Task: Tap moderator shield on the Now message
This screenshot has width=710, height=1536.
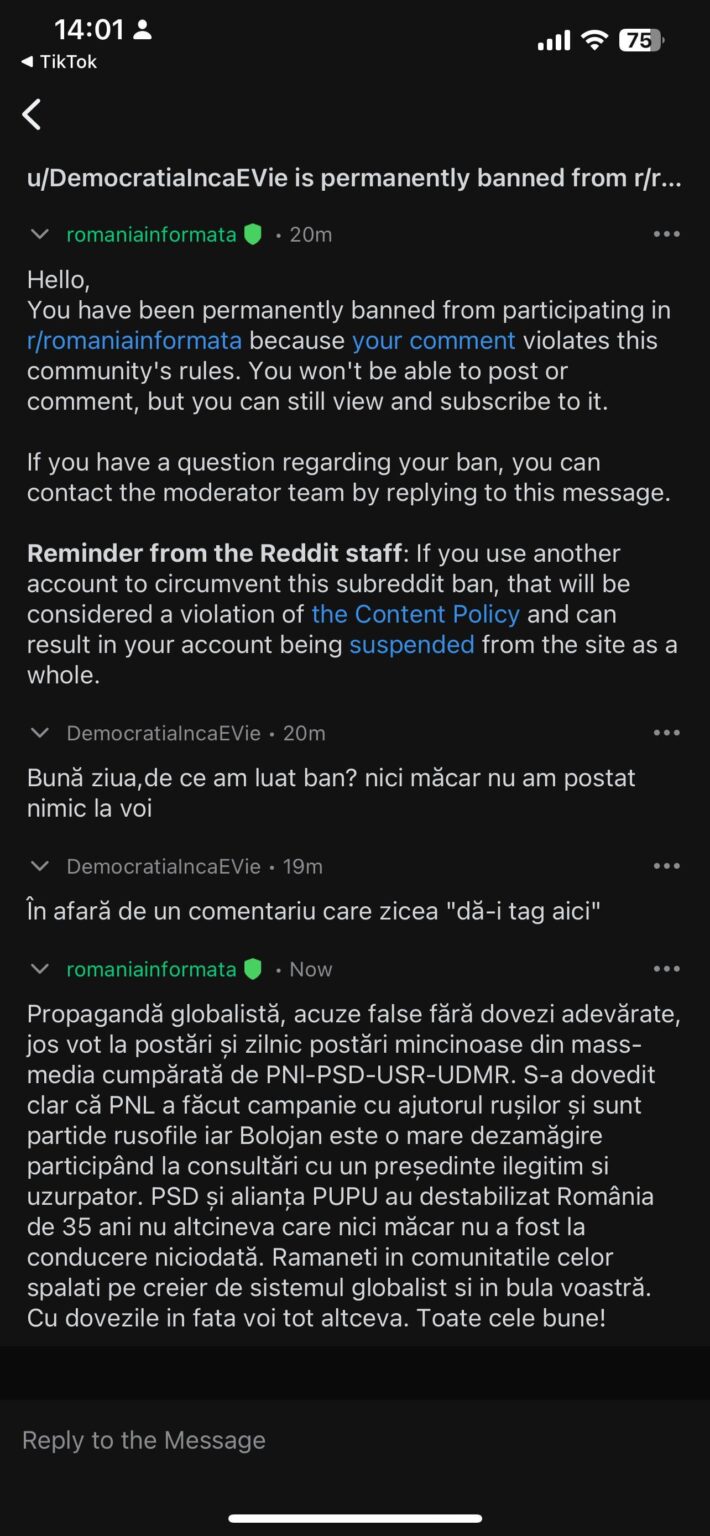Action: [x=253, y=969]
